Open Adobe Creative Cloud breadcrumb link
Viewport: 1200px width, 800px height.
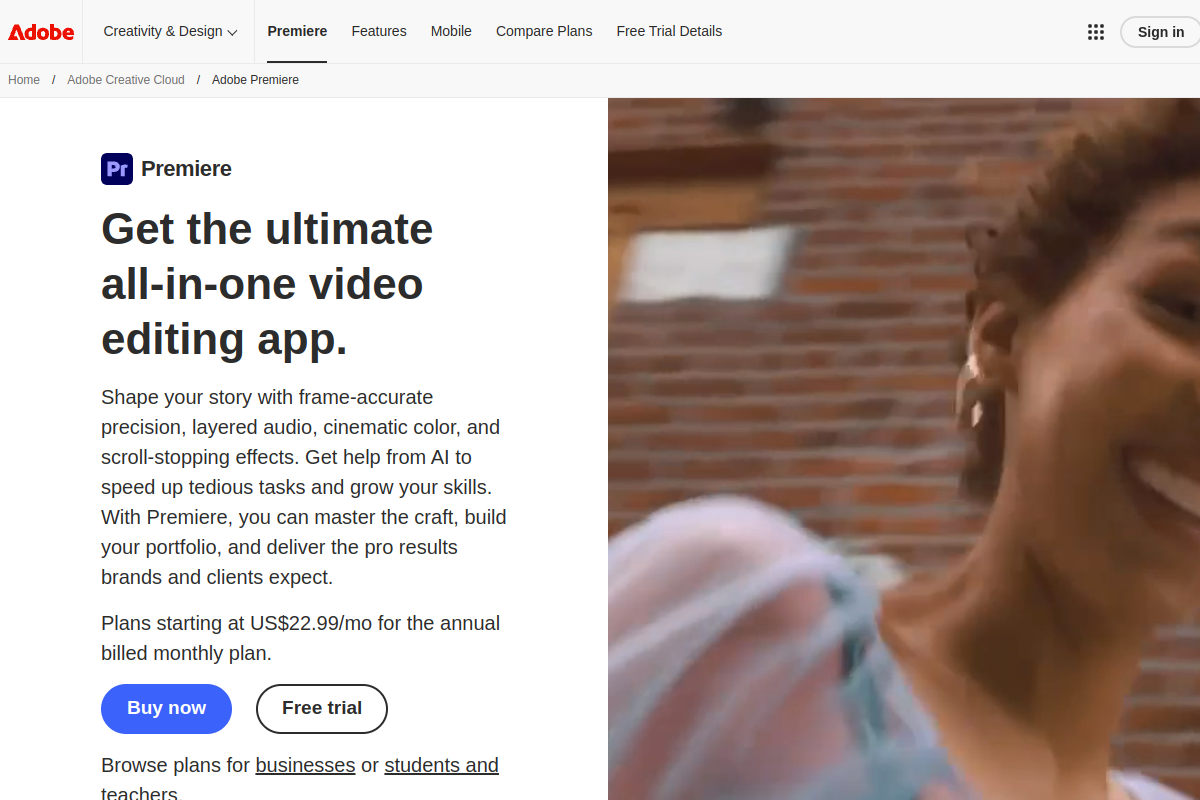coord(126,80)
